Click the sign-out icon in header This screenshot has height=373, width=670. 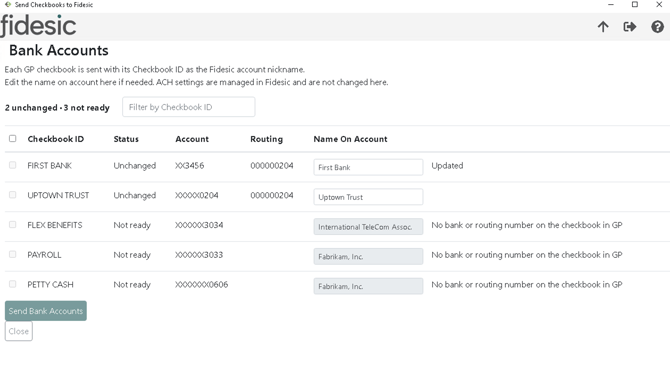pyautogui.click(x=630, y=27)
